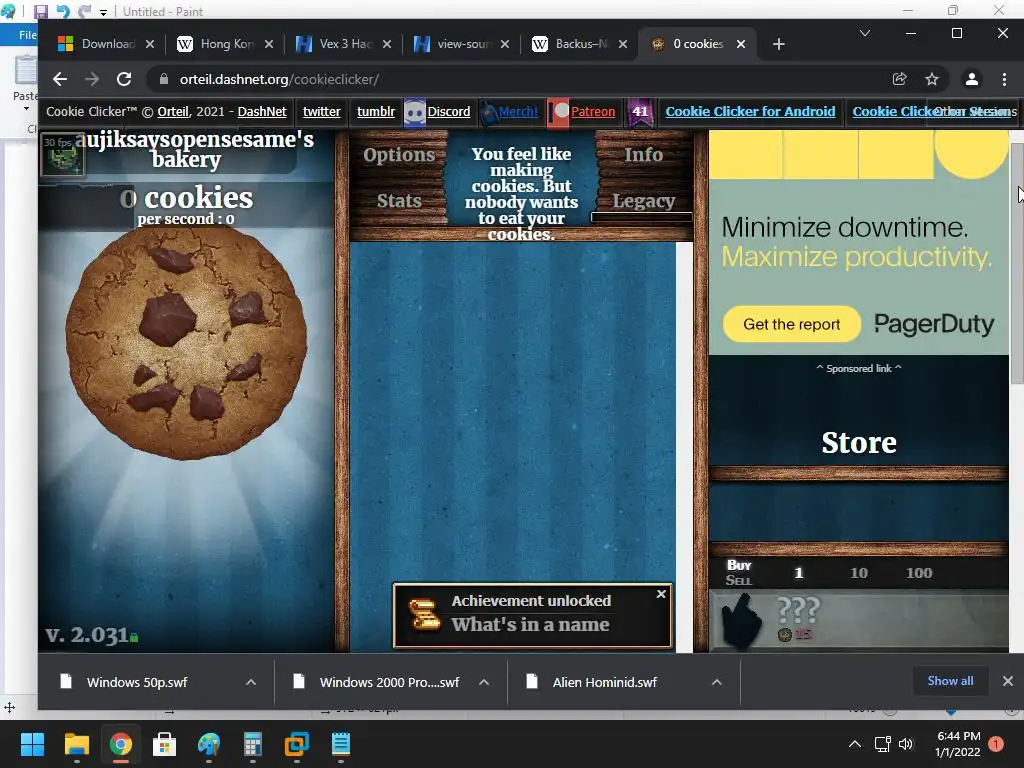This screenshot has height=768, width=1024.
Task: Switch to the Hong Kong tab
Action: [x=224, y=44]
